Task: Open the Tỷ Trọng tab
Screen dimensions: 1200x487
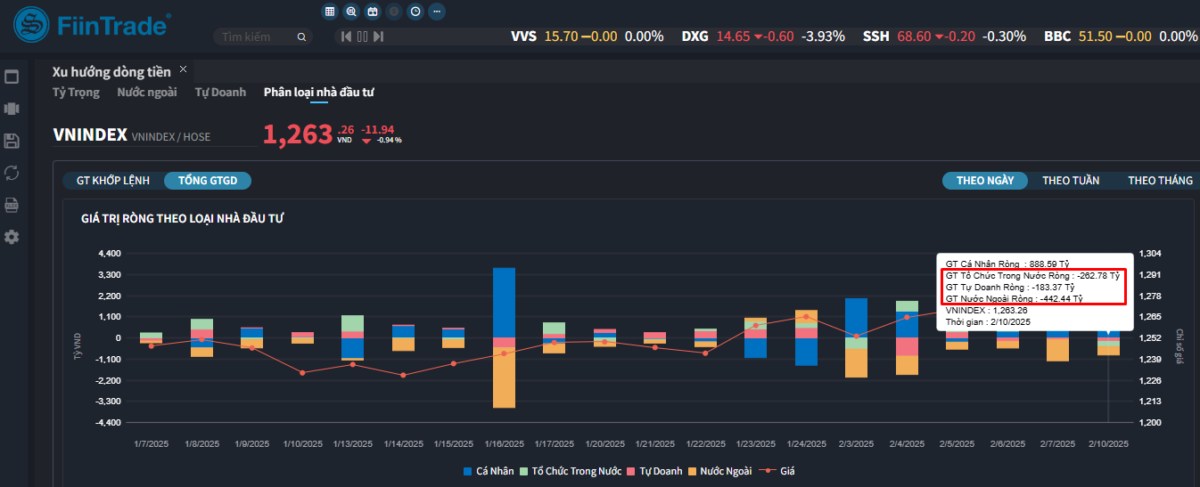Action: pos(76,93)
